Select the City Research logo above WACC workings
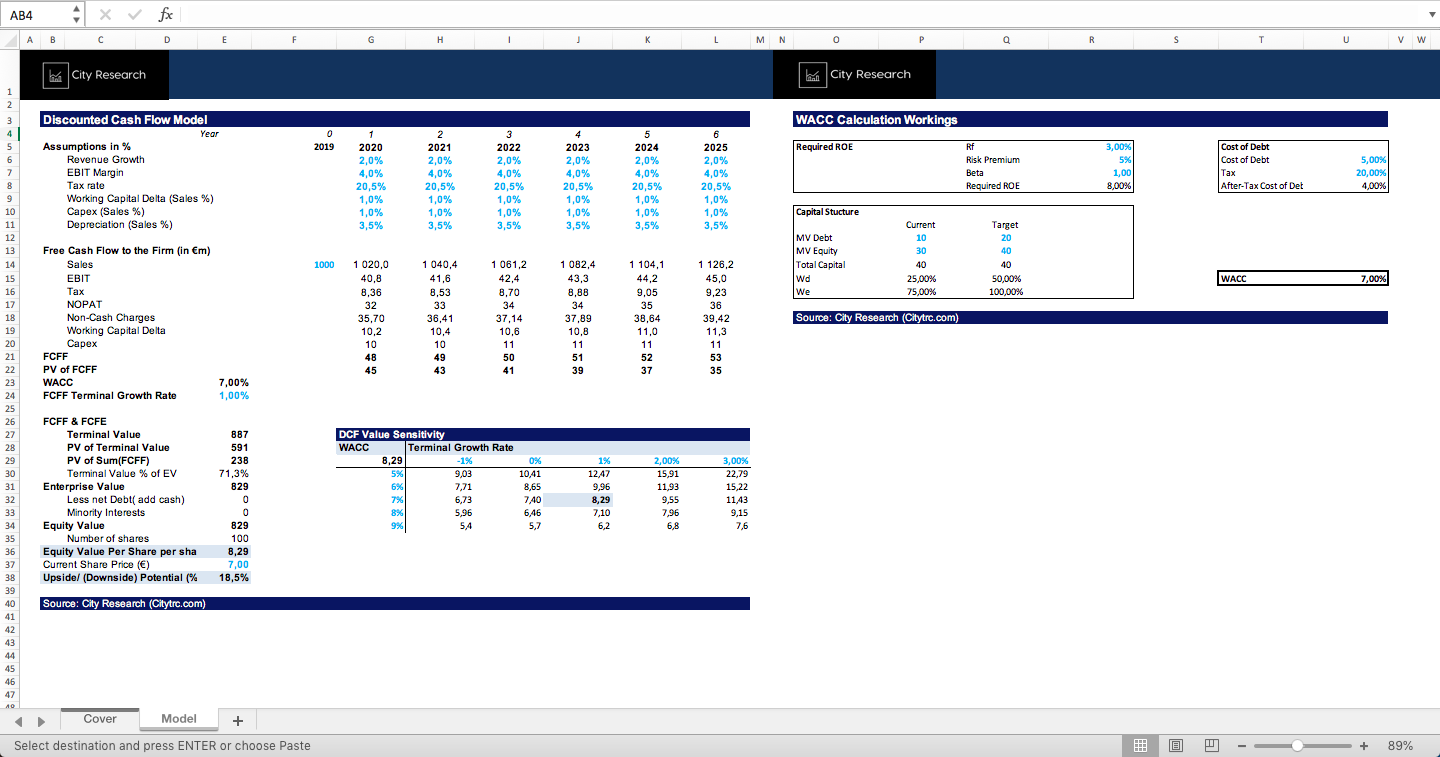 pyautogui.click(x=856, y=74)
